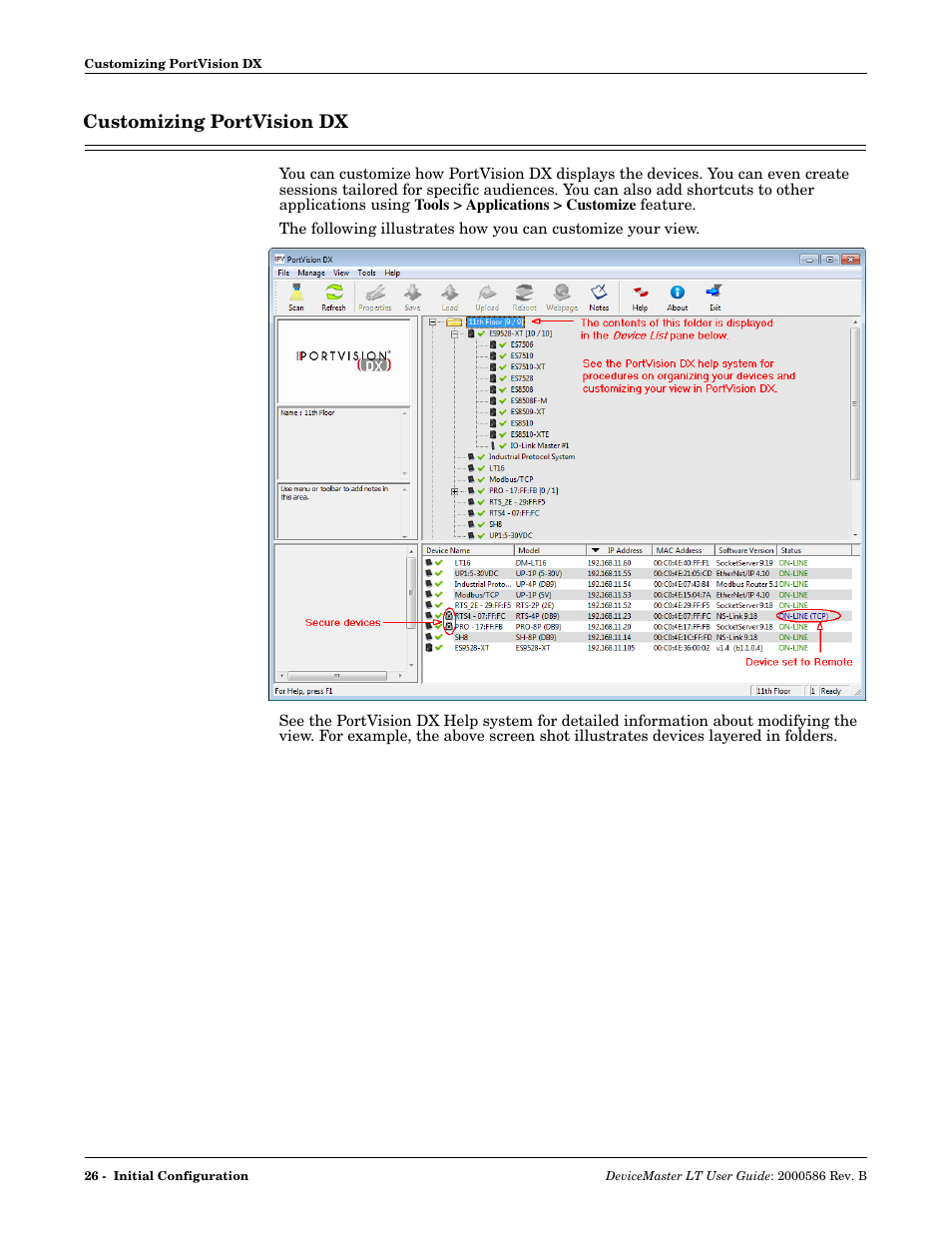Click the 11th Floor status bar entry
The height and width of the screenshot is (1233, 952).
point(778,691)
